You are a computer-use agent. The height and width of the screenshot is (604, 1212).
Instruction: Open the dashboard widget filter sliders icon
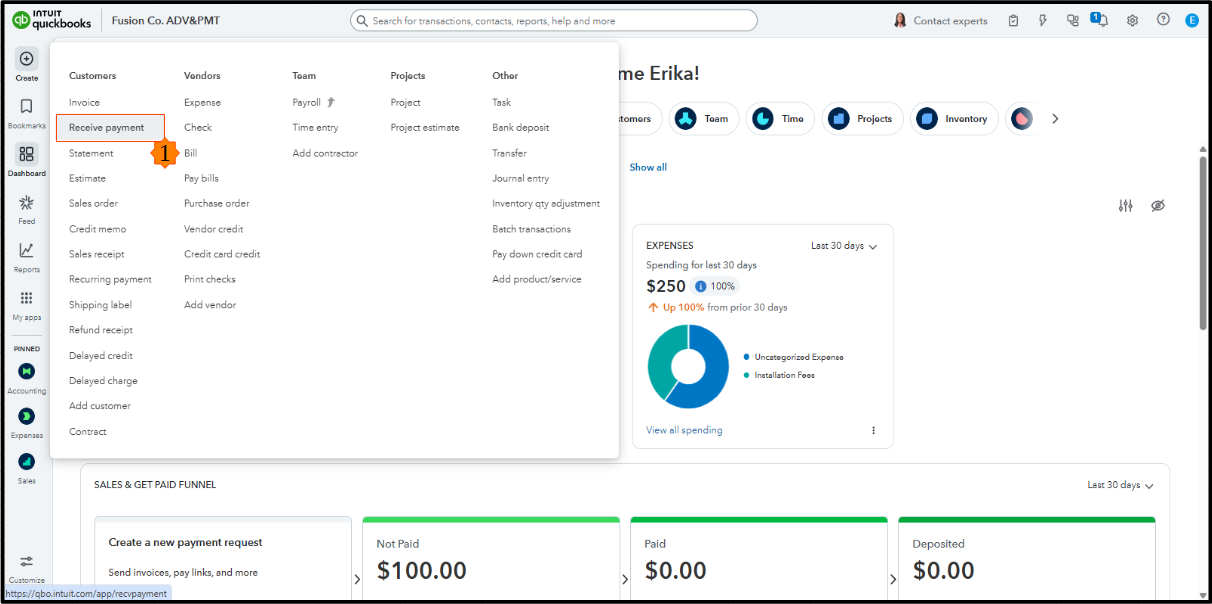tap(1126, 206)
